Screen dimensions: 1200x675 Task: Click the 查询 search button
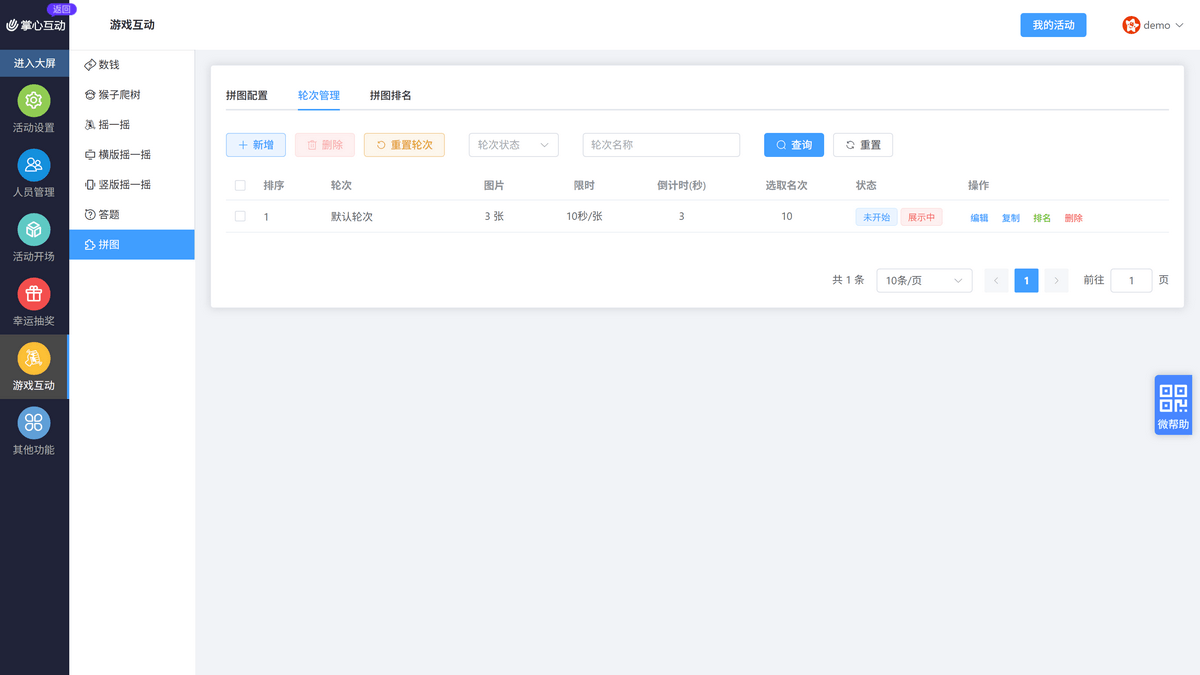click(794, 145)
